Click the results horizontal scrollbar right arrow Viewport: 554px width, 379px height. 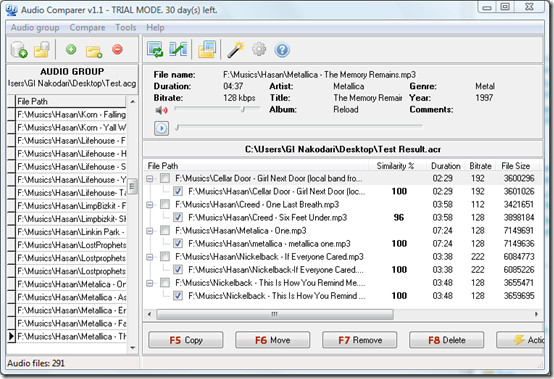(x=536, y=314)
